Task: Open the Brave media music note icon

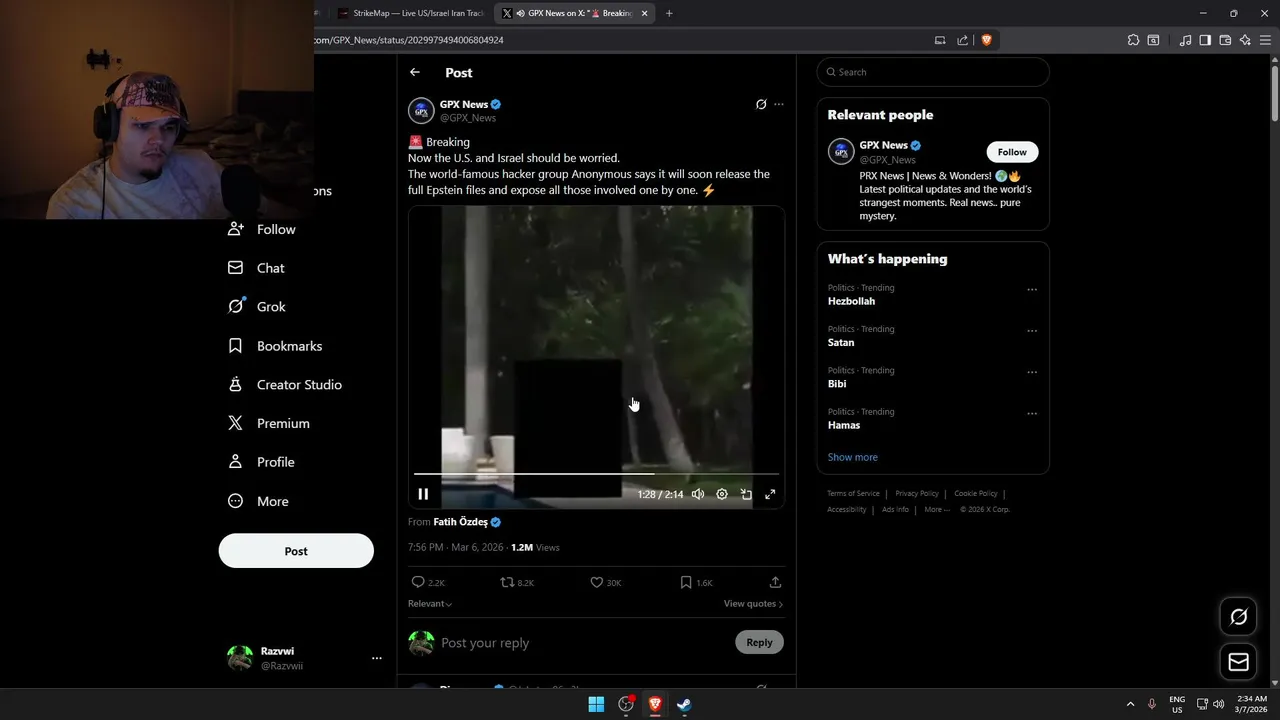Action: coord(1185,40)
